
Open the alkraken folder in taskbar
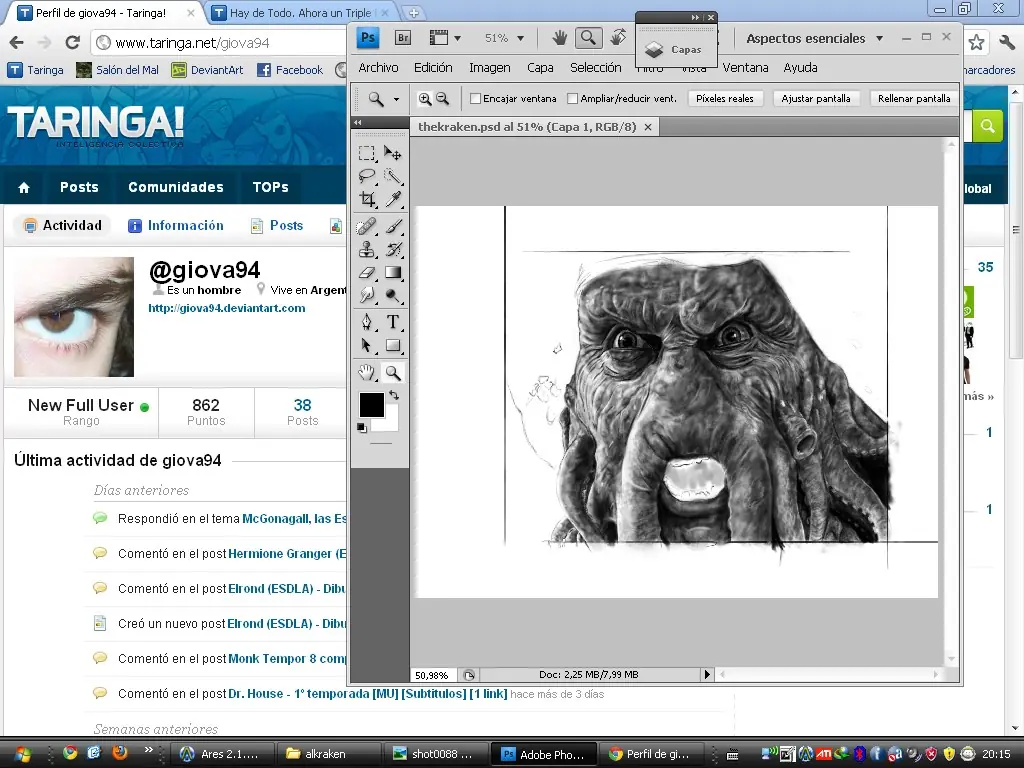click(327, 754)
